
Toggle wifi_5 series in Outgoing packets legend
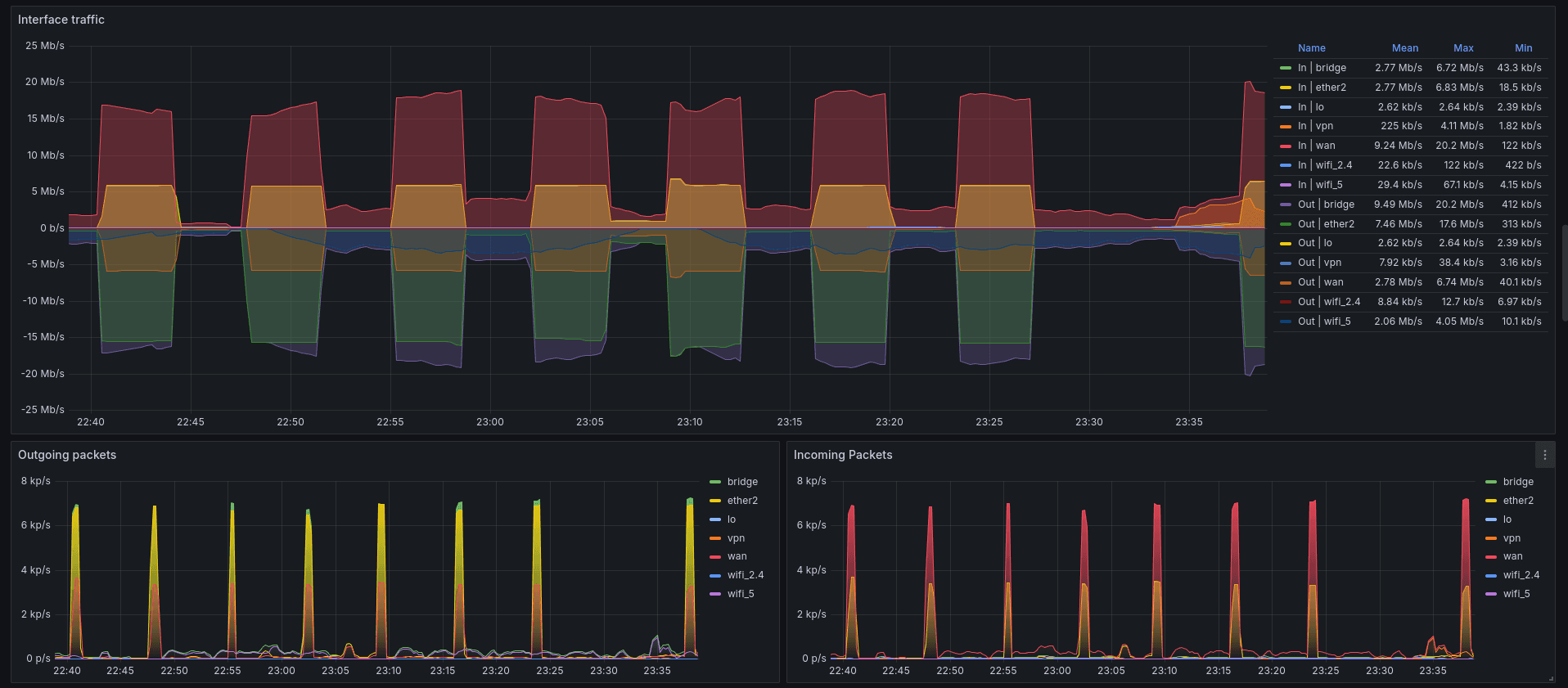(741, 594)
